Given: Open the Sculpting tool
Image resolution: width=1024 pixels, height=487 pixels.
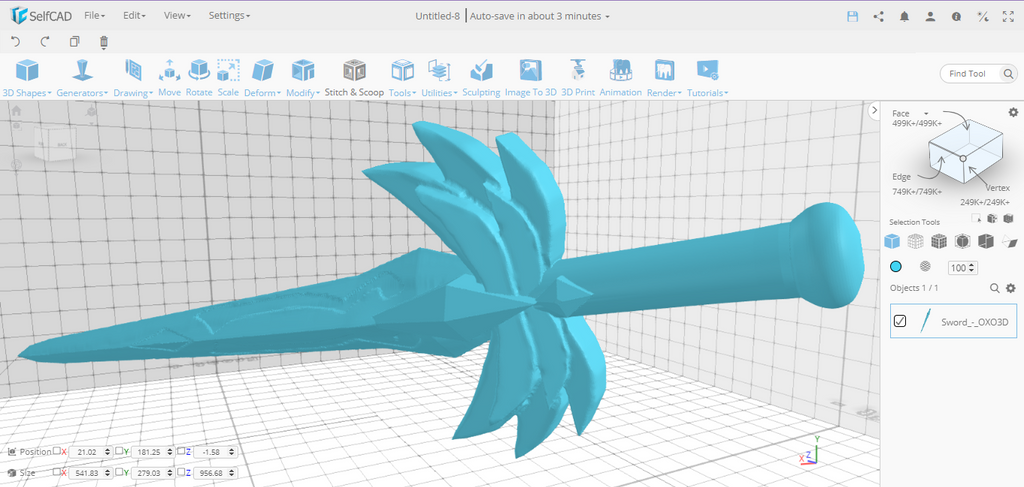Looking at the screenshot, I should point(481,78).
